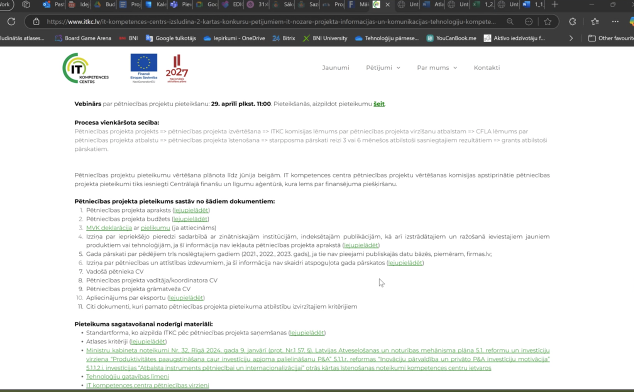Open the MVK deklarācija link
The height and width of the screenshot is (392, 634).
coord(109,228)
